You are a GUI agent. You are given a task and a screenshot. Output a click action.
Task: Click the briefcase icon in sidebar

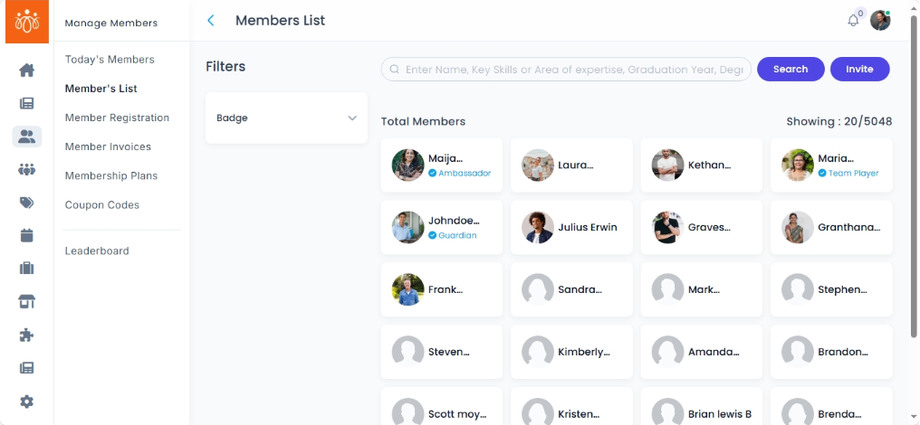point(27,268)
